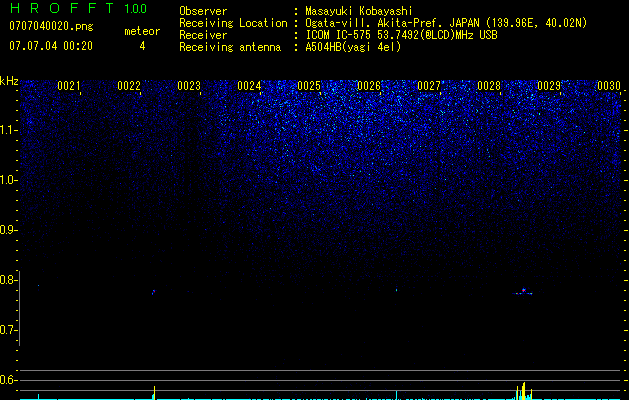This screenshot has height=400, width=629.
Task: Select the file name 0707040020.png
Action: click(51, 27)
